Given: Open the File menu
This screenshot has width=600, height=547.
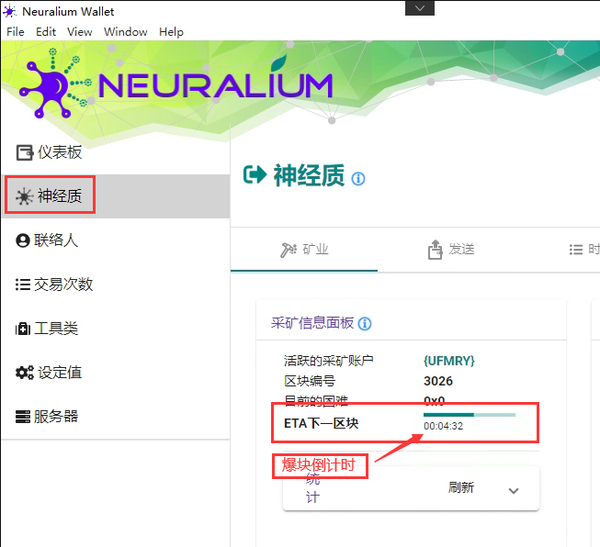Looking at the screenshot, I should 15,32.
